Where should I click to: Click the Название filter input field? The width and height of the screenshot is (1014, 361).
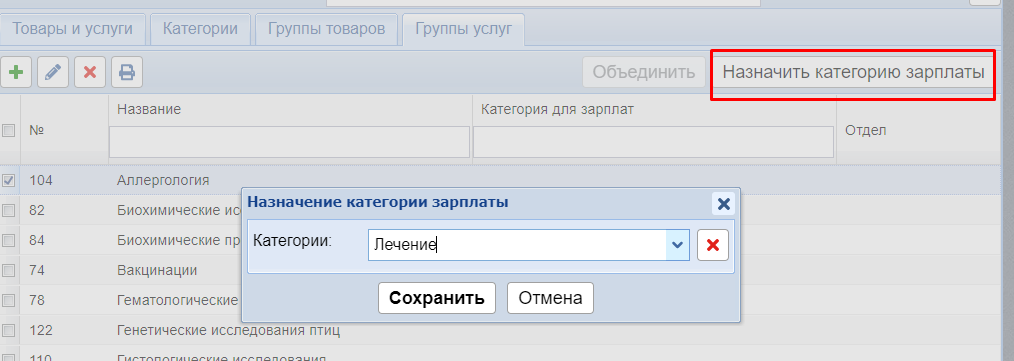coord(289,142)
